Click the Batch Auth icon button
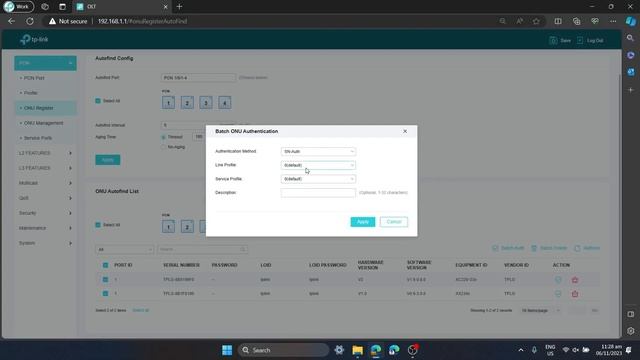 tap(508, 248)
